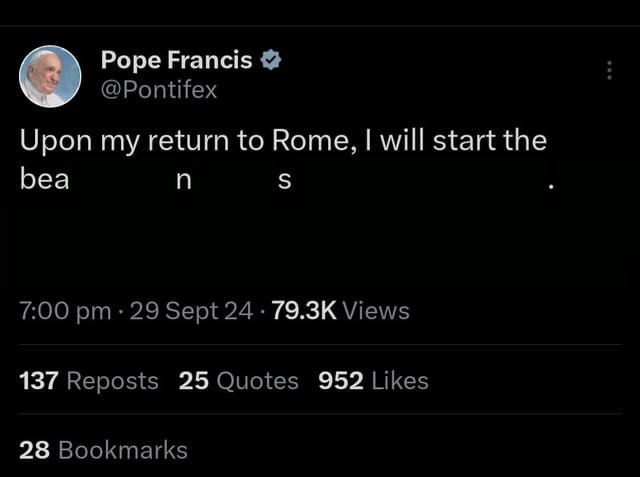Click the 28 Bookmarks count

pyautogui.click(x=103, y=450)
